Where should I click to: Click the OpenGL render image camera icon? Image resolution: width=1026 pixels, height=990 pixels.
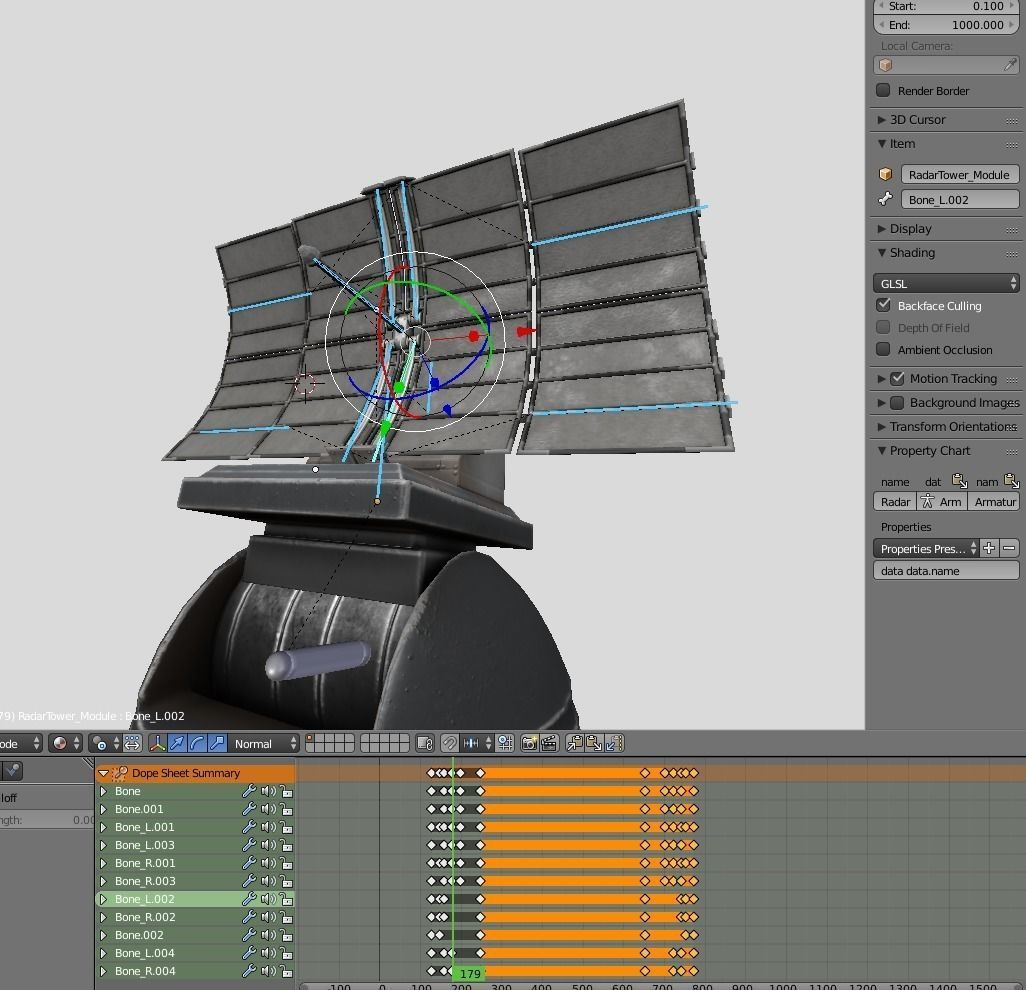coord(529,743)
